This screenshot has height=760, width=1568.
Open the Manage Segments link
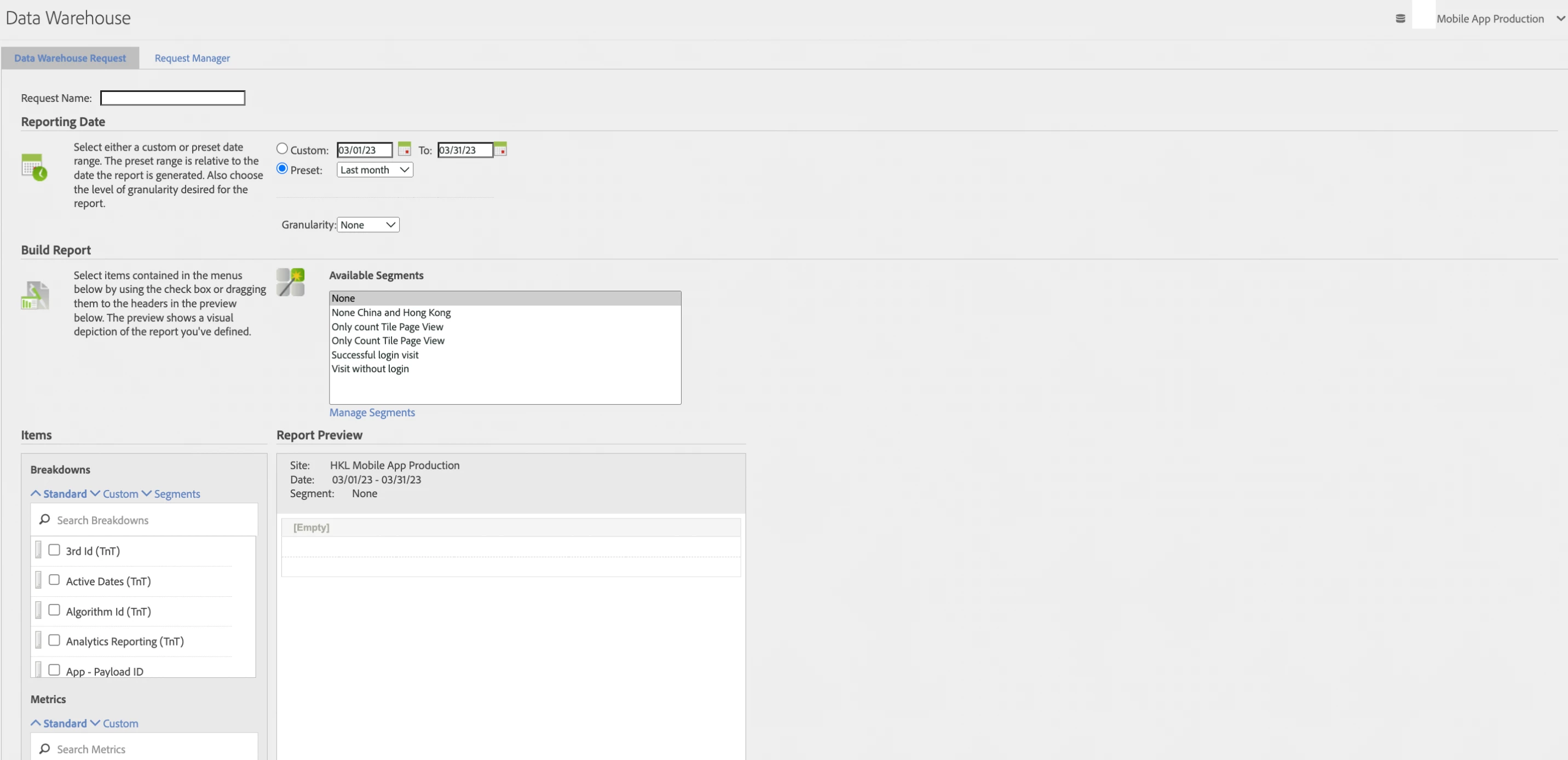(372, 412)
